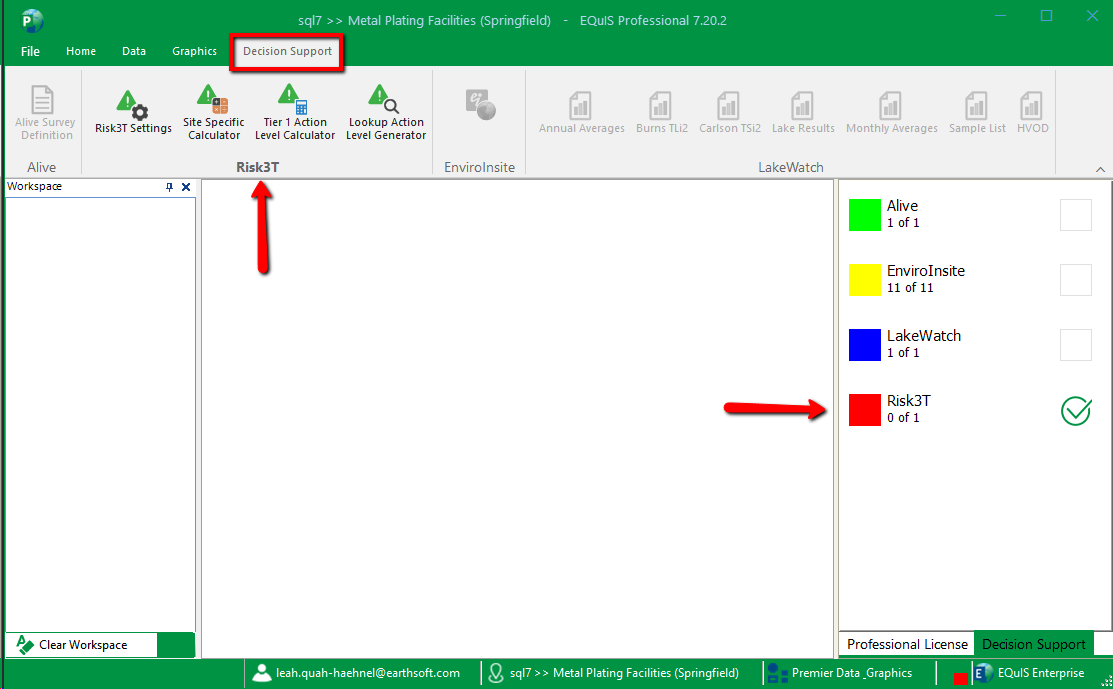Viewport: 1113px width, 689px height.
Task: Open the HVOD report
Action: [1032, 112]
